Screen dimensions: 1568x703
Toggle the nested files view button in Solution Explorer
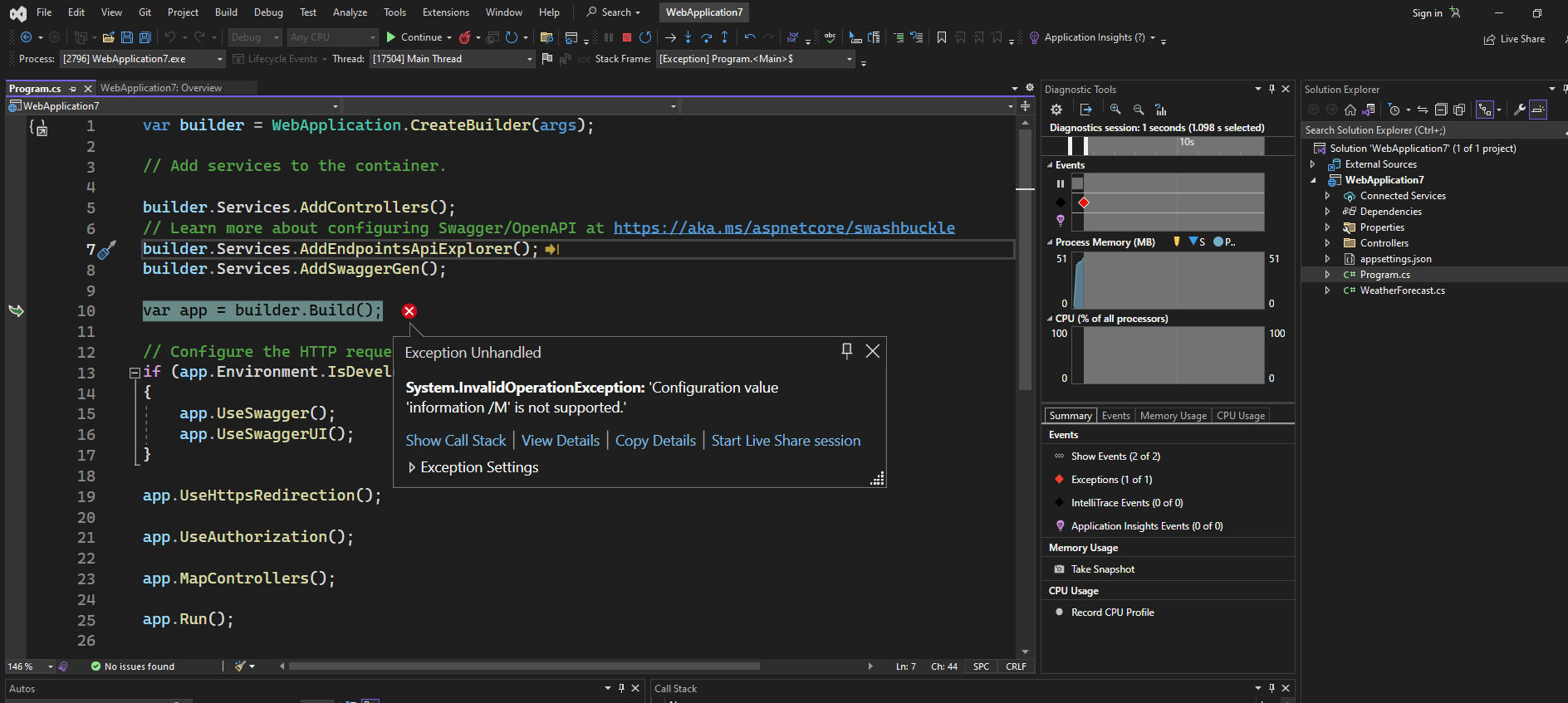pyautogui.click(x=1485, y=110)
